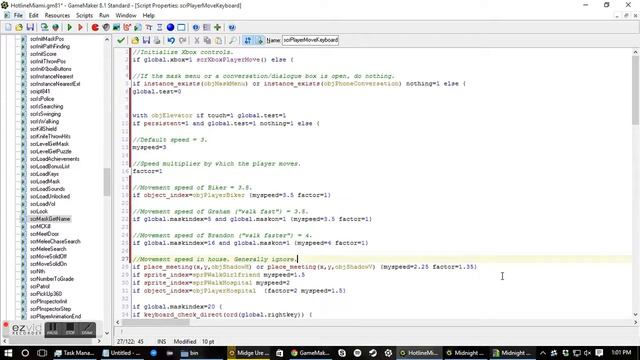The width and height of the screenshot is (640, 360).
Task: Open the Edit menu
Action: click(33, 16)
